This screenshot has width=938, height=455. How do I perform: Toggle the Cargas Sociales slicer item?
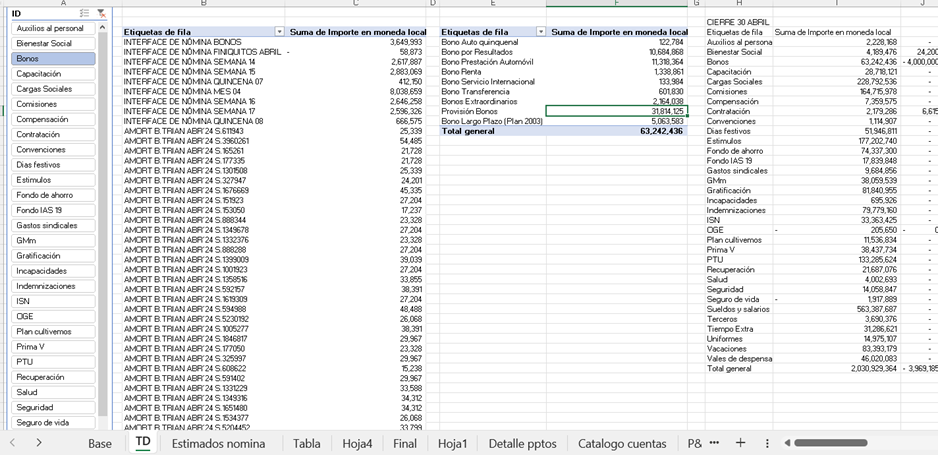(x=54, y=89)
